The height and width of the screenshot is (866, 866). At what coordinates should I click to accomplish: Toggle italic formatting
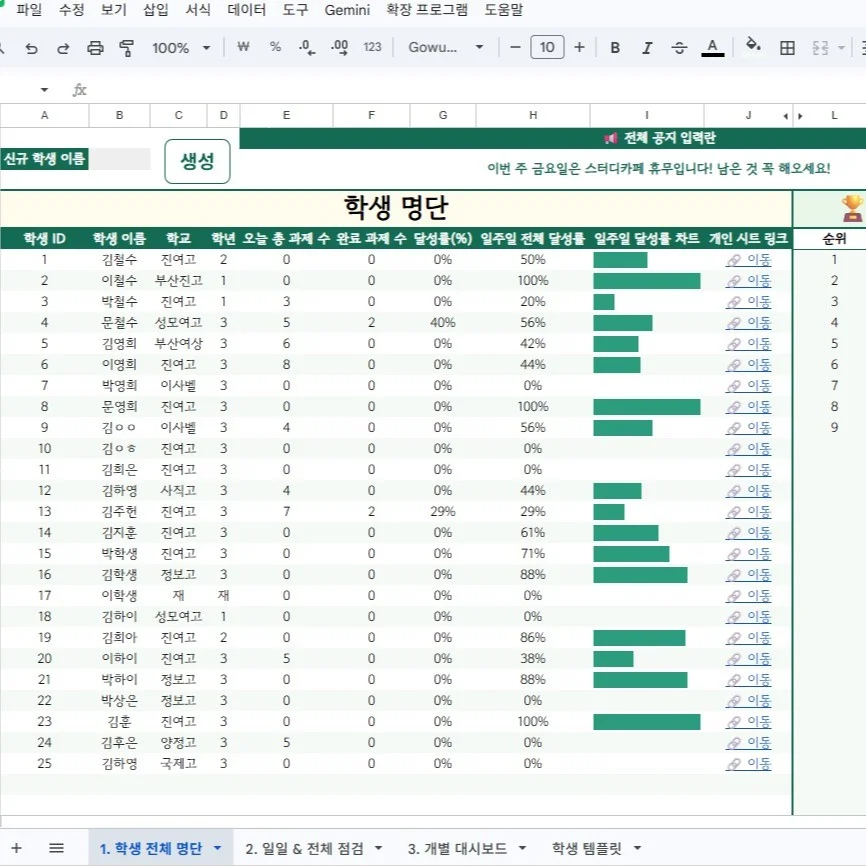point(647,47)
